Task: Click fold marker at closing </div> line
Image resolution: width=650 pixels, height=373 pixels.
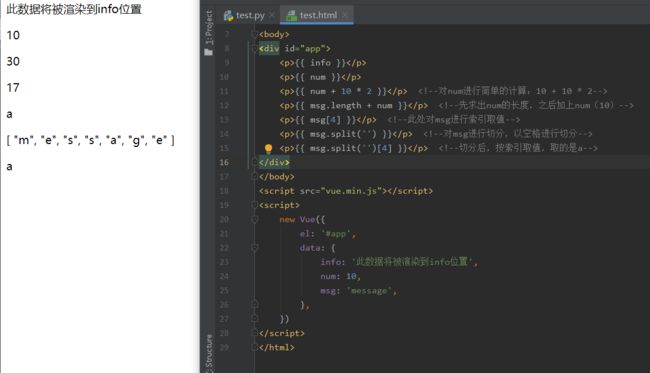Action: [x=255, y=162]
